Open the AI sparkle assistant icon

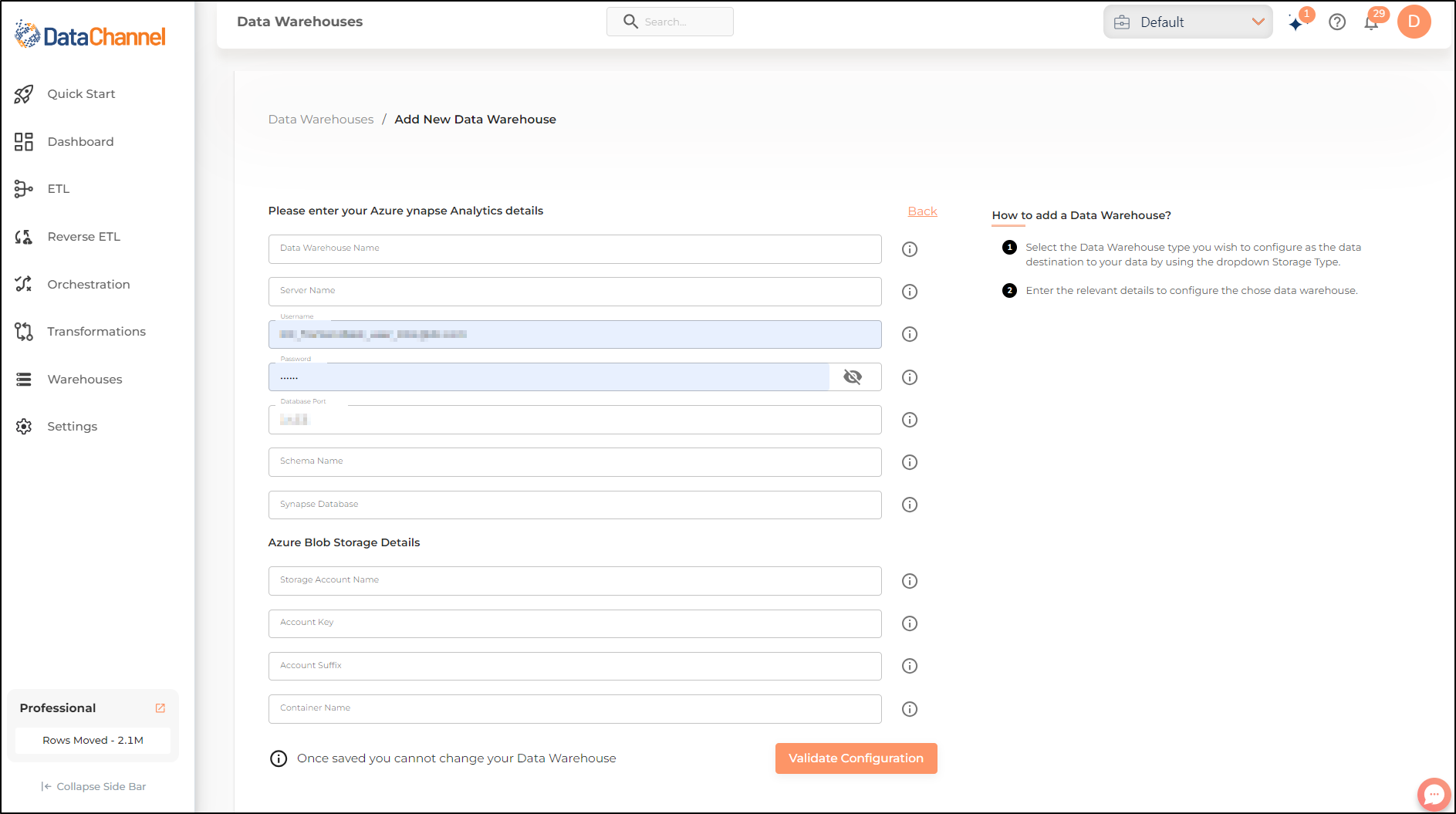[x=1296, y=22]
